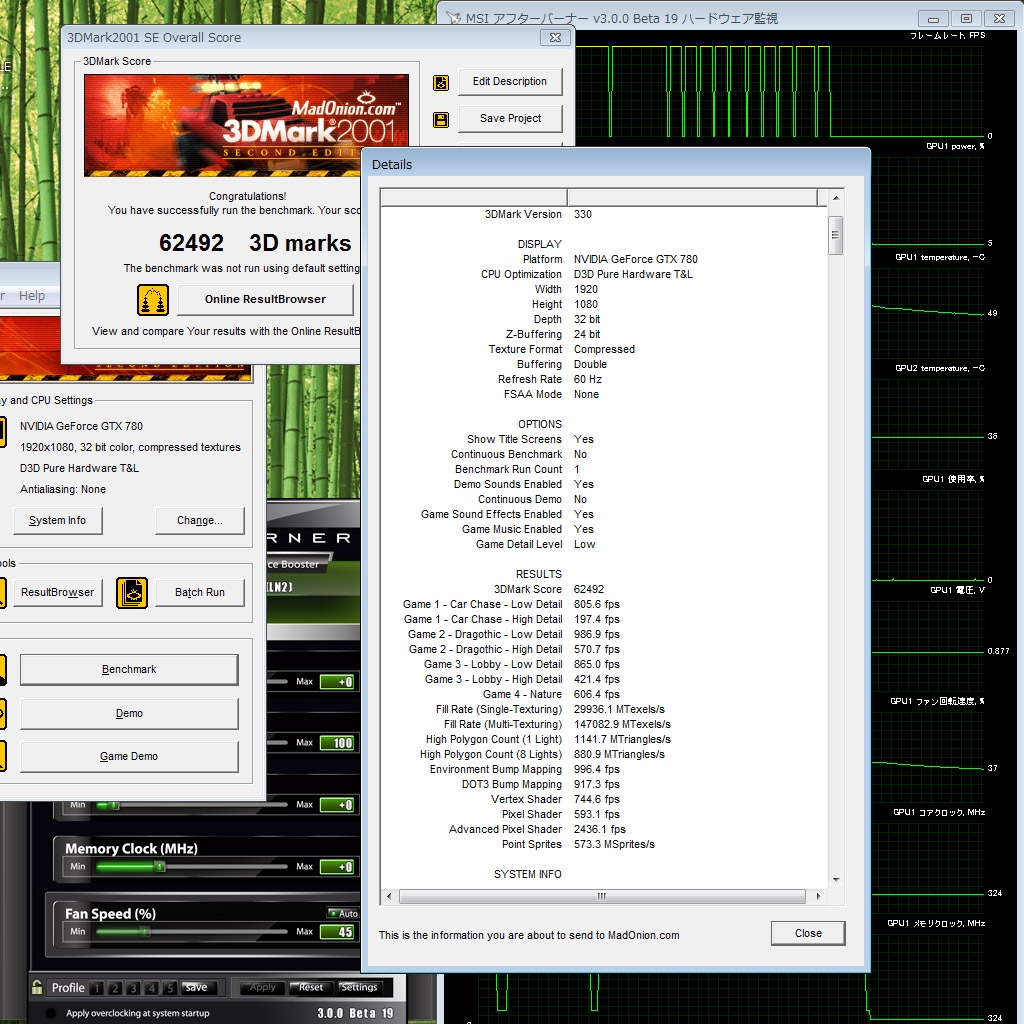The image size is (1024, 1024).
Task: Open Afterburner Settings
Action: pos(359,987)
